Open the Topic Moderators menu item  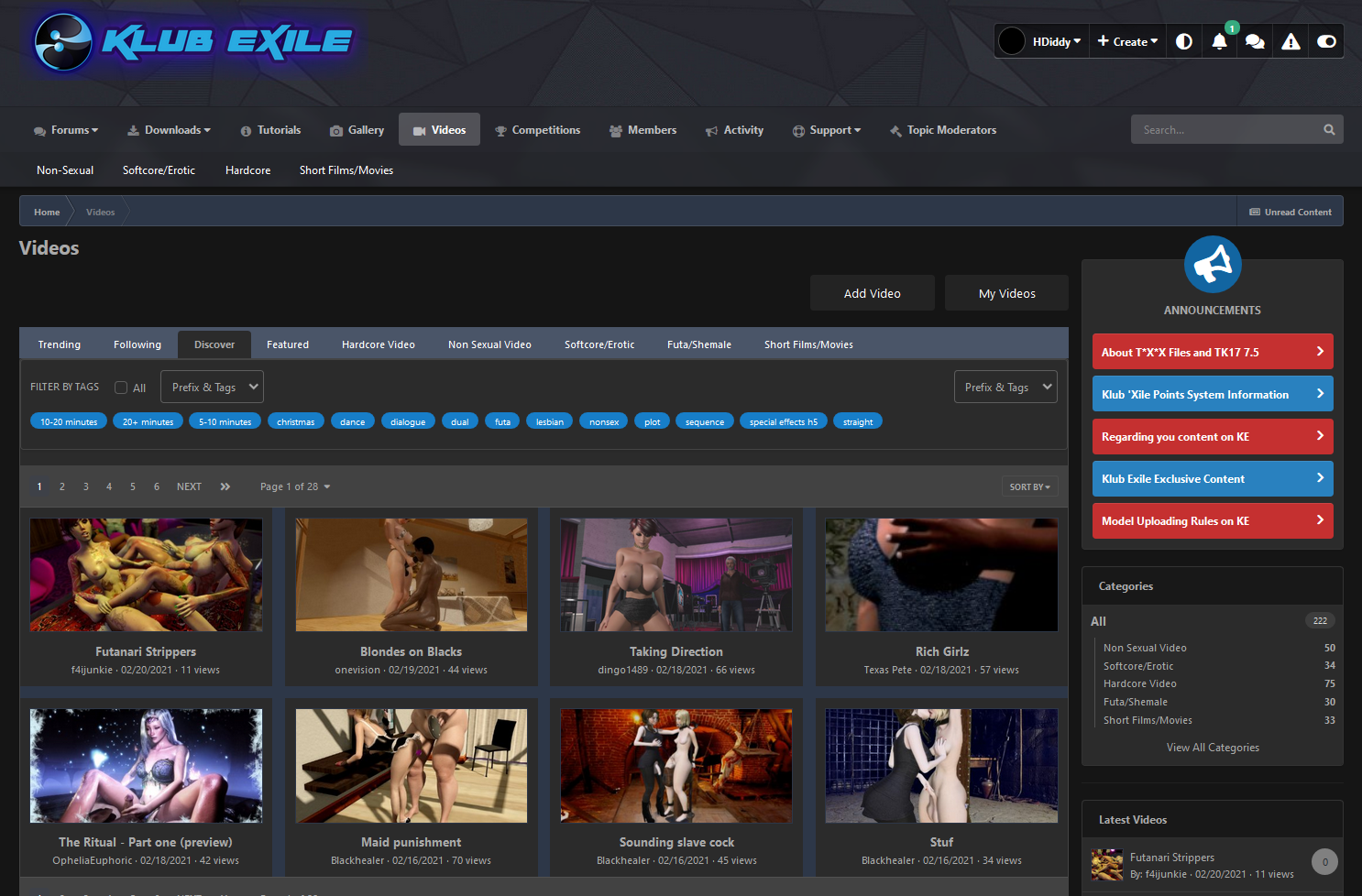(942, 130)
